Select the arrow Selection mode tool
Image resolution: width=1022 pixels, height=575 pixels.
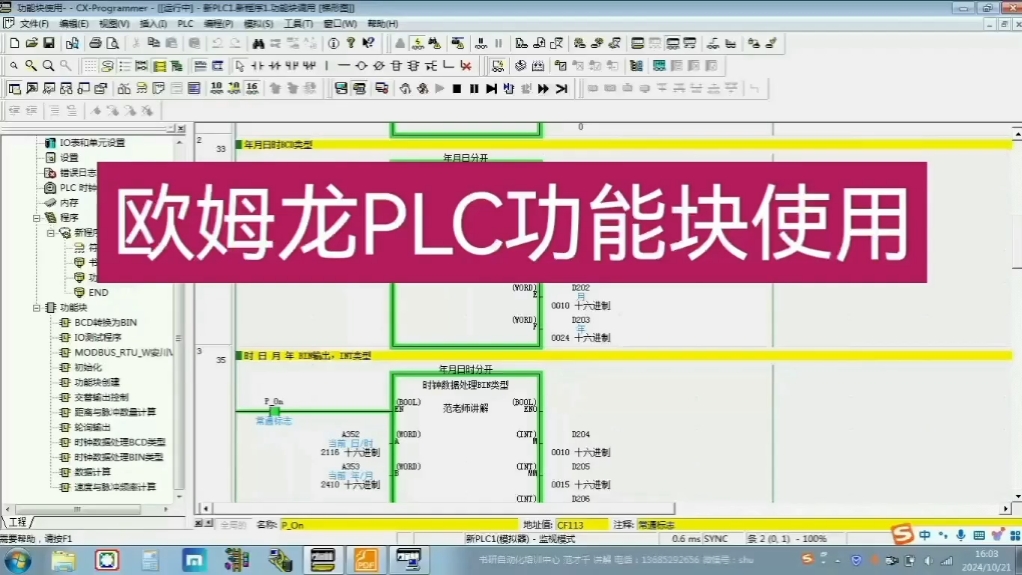click(x=239, y=66)
